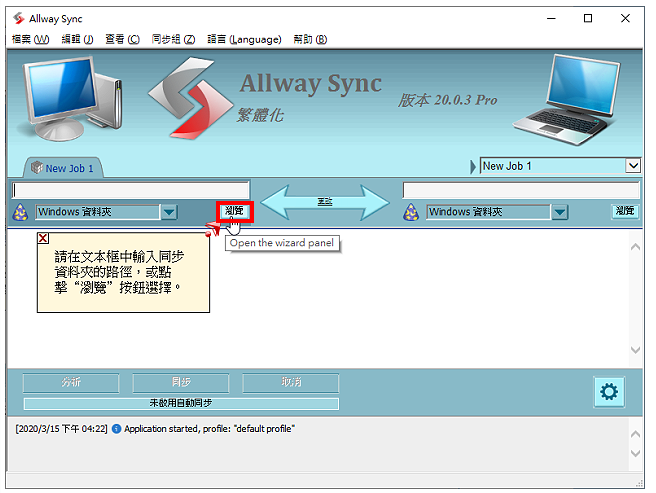This screenshot has width=656, height=493.
Task: Click scroll down arrow in log panel
Action: [635, 453]
